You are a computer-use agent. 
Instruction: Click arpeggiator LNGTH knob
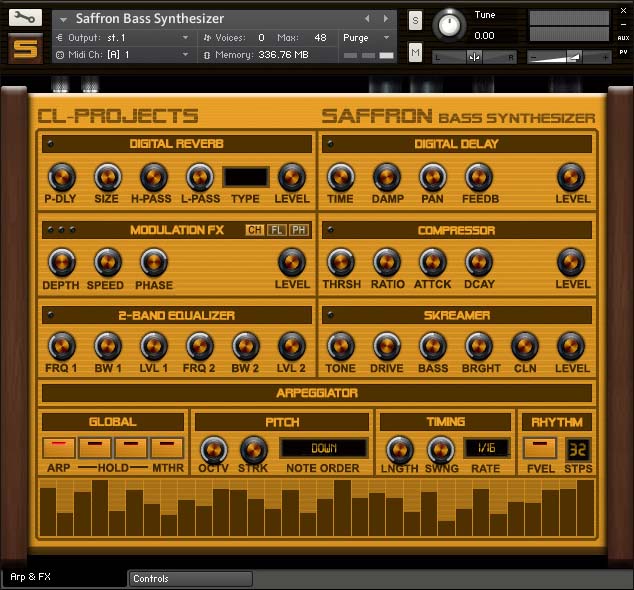click(x=400, y=450)
